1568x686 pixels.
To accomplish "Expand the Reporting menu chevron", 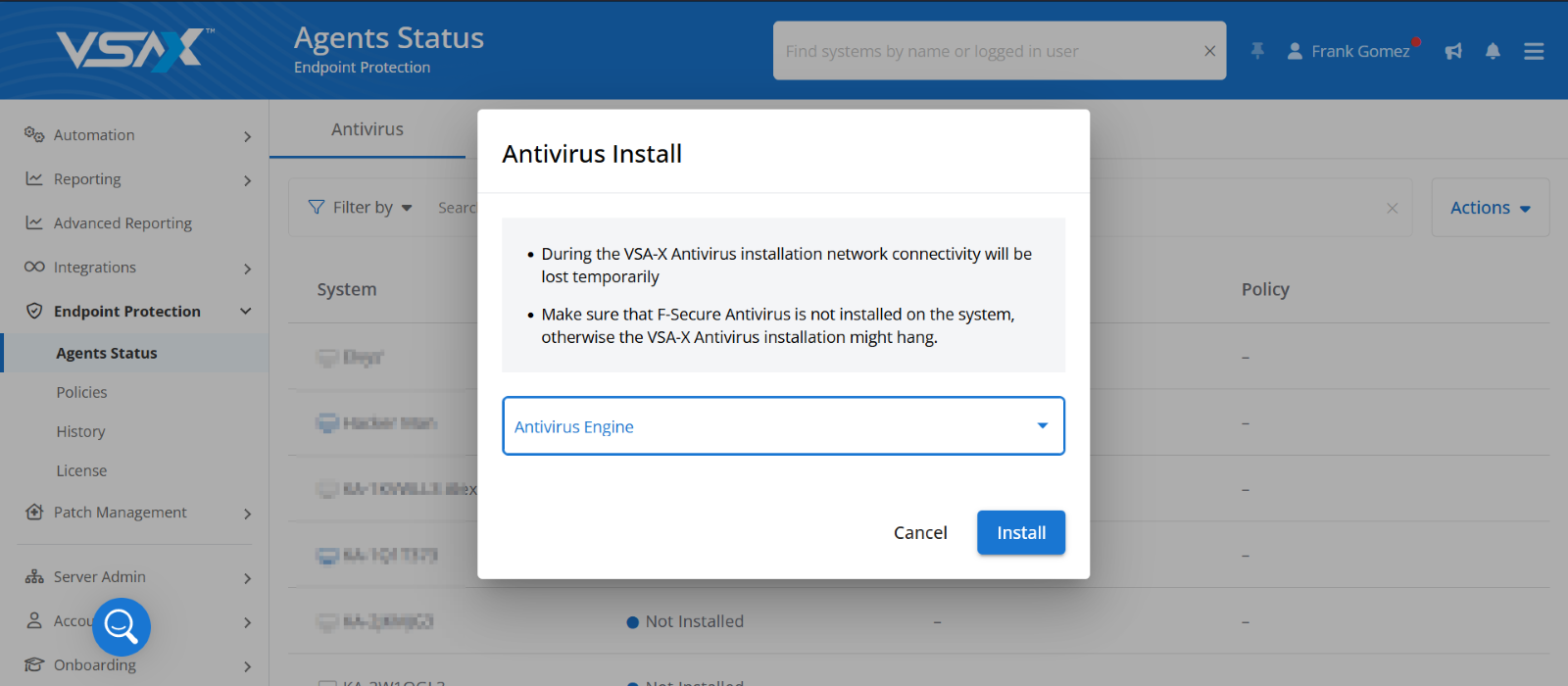I will click(247, 180).
